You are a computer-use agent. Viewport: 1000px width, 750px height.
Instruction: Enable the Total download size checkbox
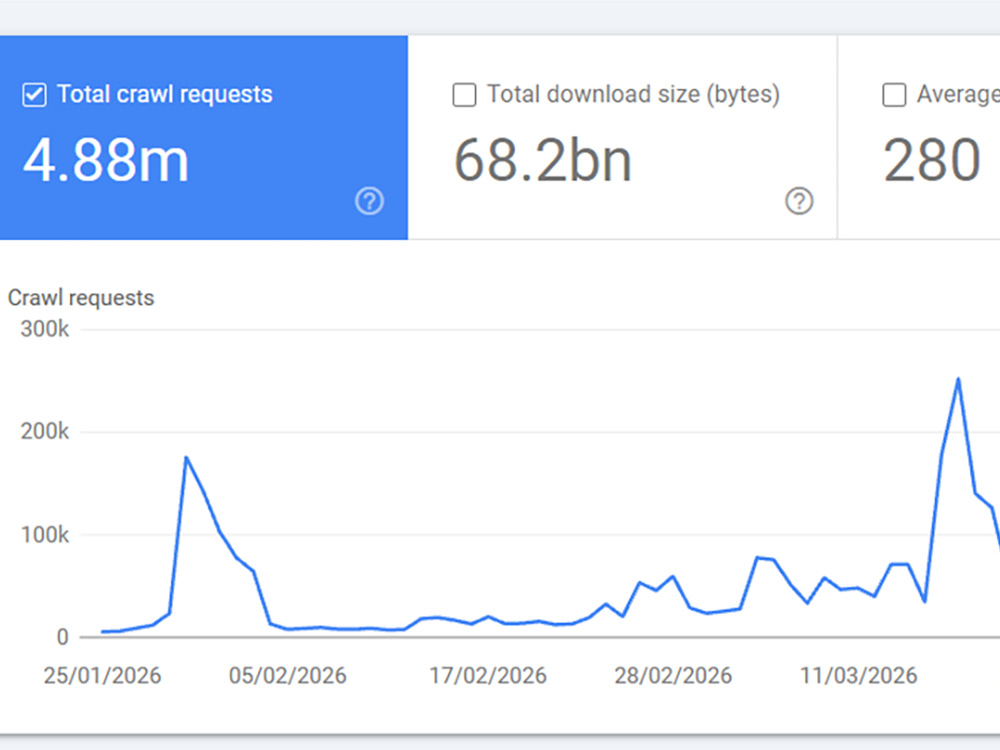[464, 95]
